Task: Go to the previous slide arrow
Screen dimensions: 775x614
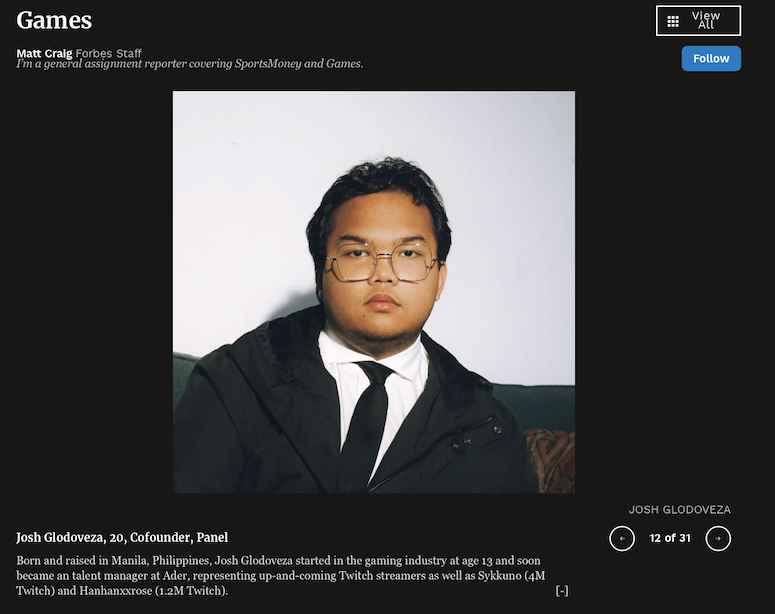Action: tap(622, 538)
